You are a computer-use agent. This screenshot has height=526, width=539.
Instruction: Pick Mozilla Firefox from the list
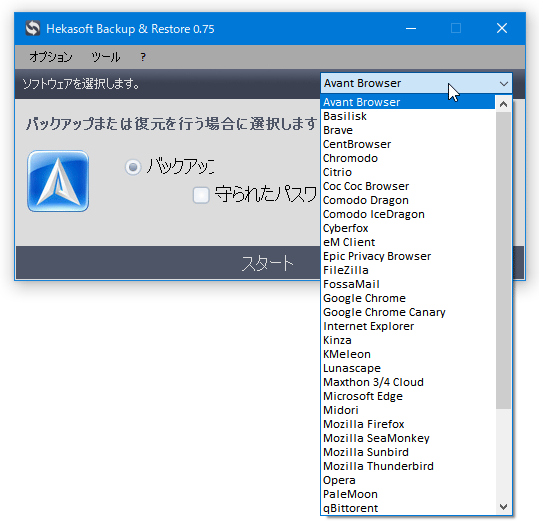(408, 424)
